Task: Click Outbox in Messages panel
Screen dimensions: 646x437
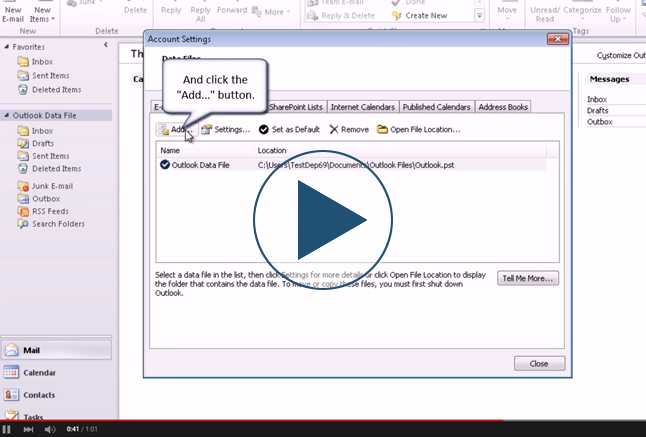Action: (x=600, y=122)
